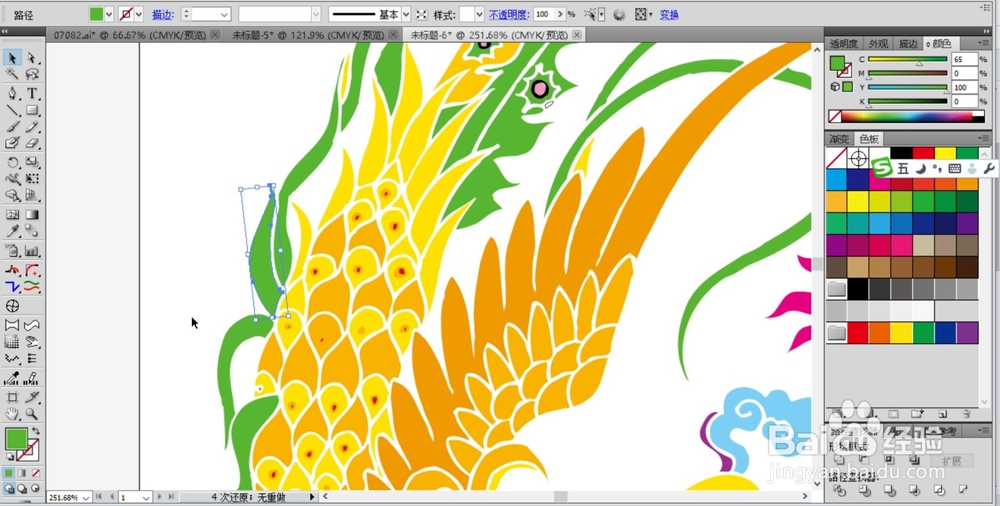Swap fill and stroke in toolbox

point(36,431)
